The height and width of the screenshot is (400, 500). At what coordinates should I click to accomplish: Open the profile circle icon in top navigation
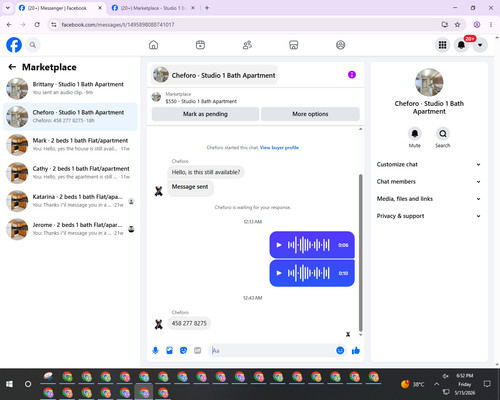click(340, 45)
